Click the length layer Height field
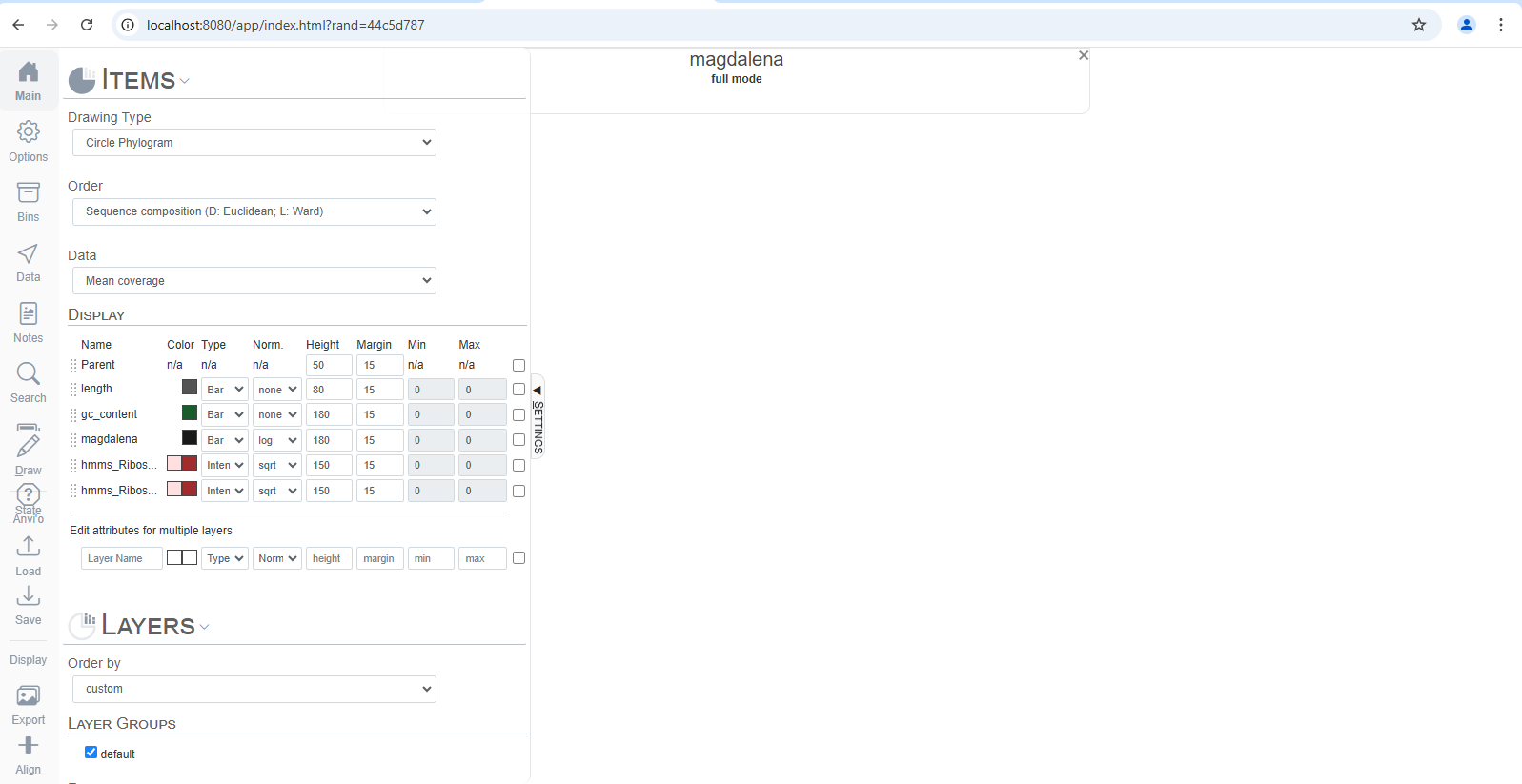This screenshot has width=1522, height=784. (x=328, y=390)
